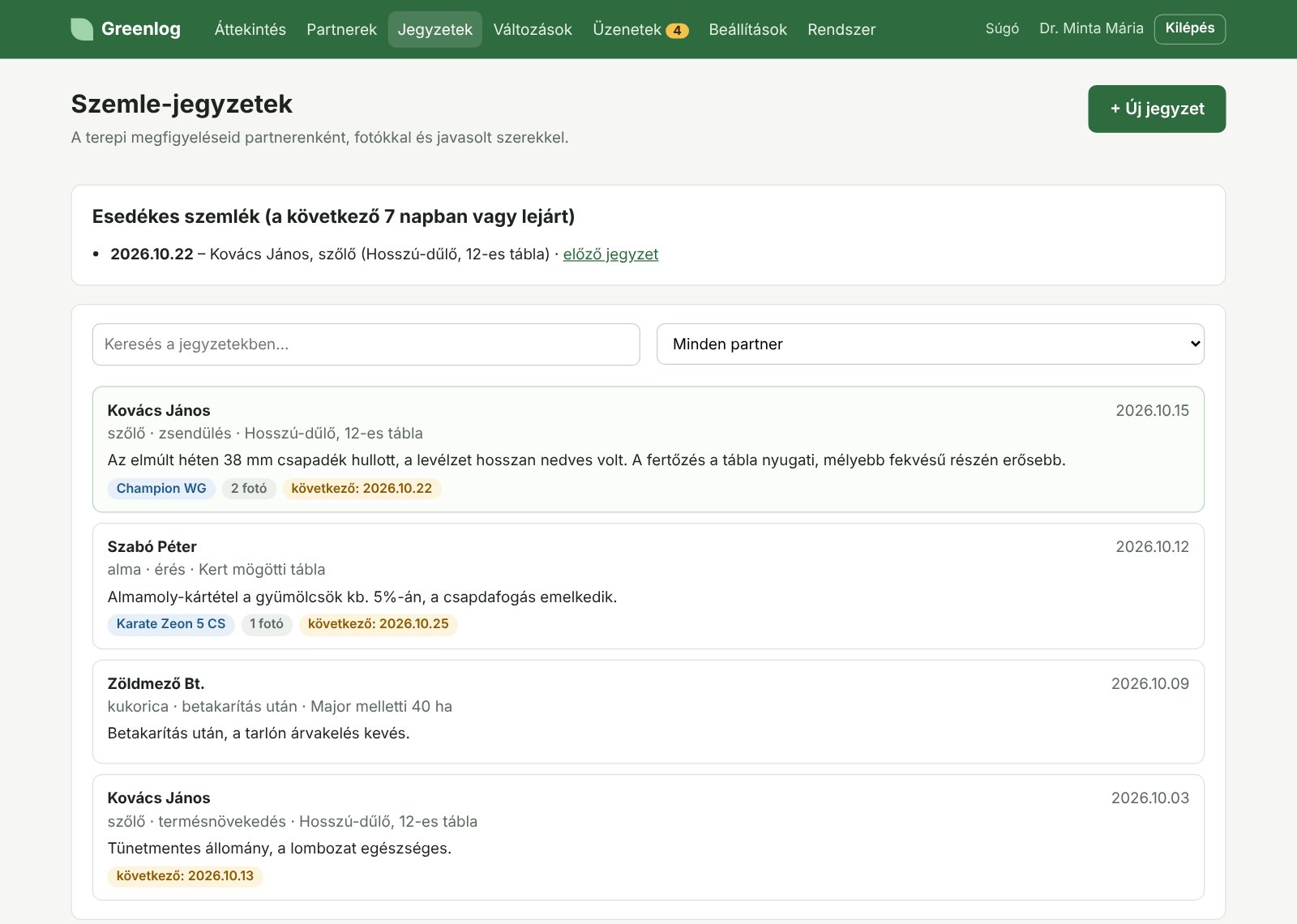Navigate to Beállítások
The height and width of the screenshot is (924, 1297).
748,29
